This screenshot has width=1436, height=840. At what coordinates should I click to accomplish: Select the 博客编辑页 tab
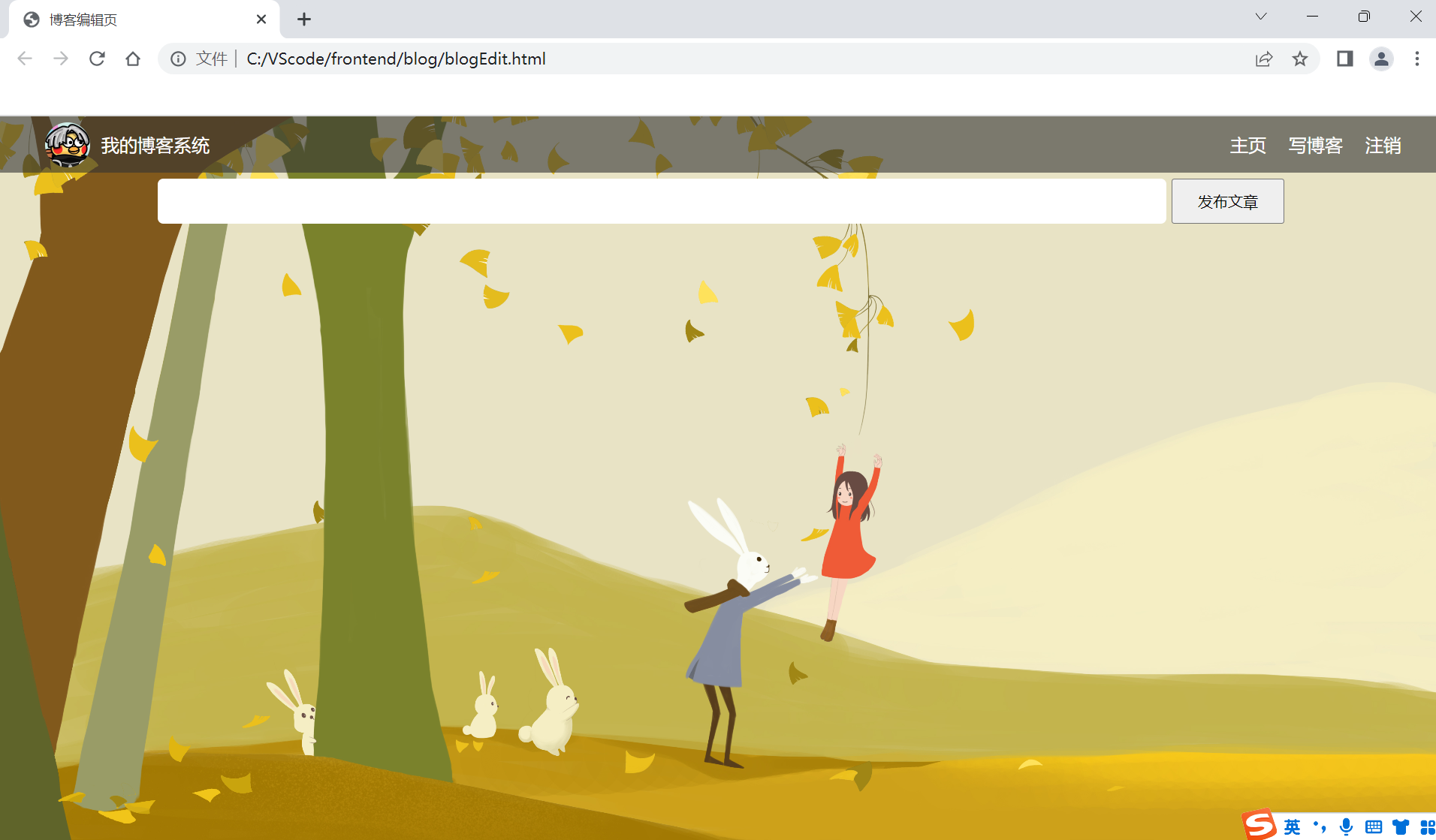click(143, 20)
